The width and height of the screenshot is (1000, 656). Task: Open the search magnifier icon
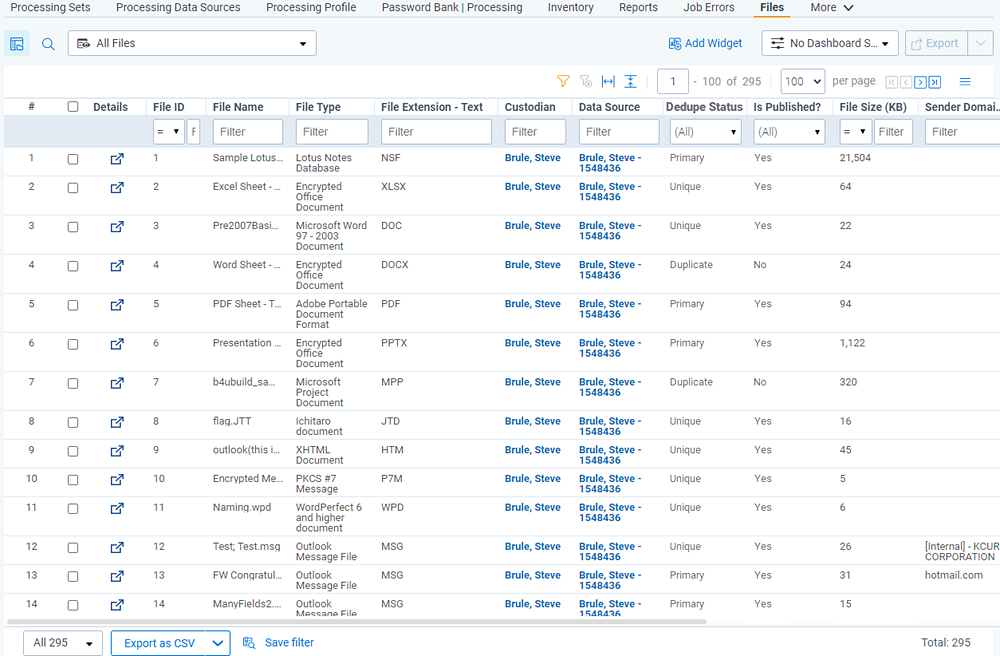(x=48, y=44)
